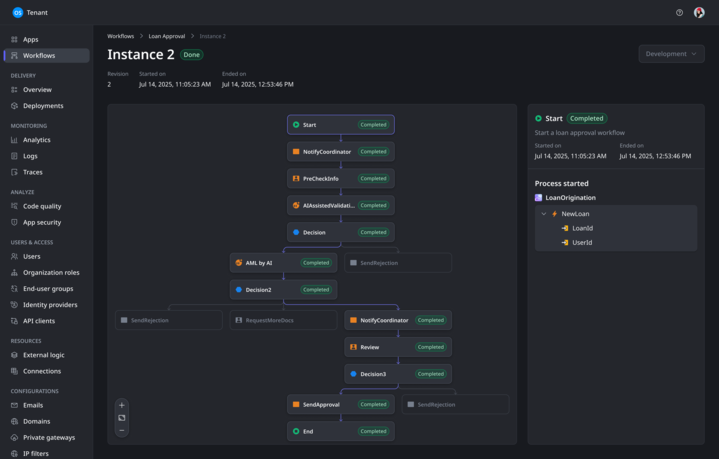Click the Tenant logo icon
The height and width of the screenshot is (459, 719).
click(x=18, y=13)
